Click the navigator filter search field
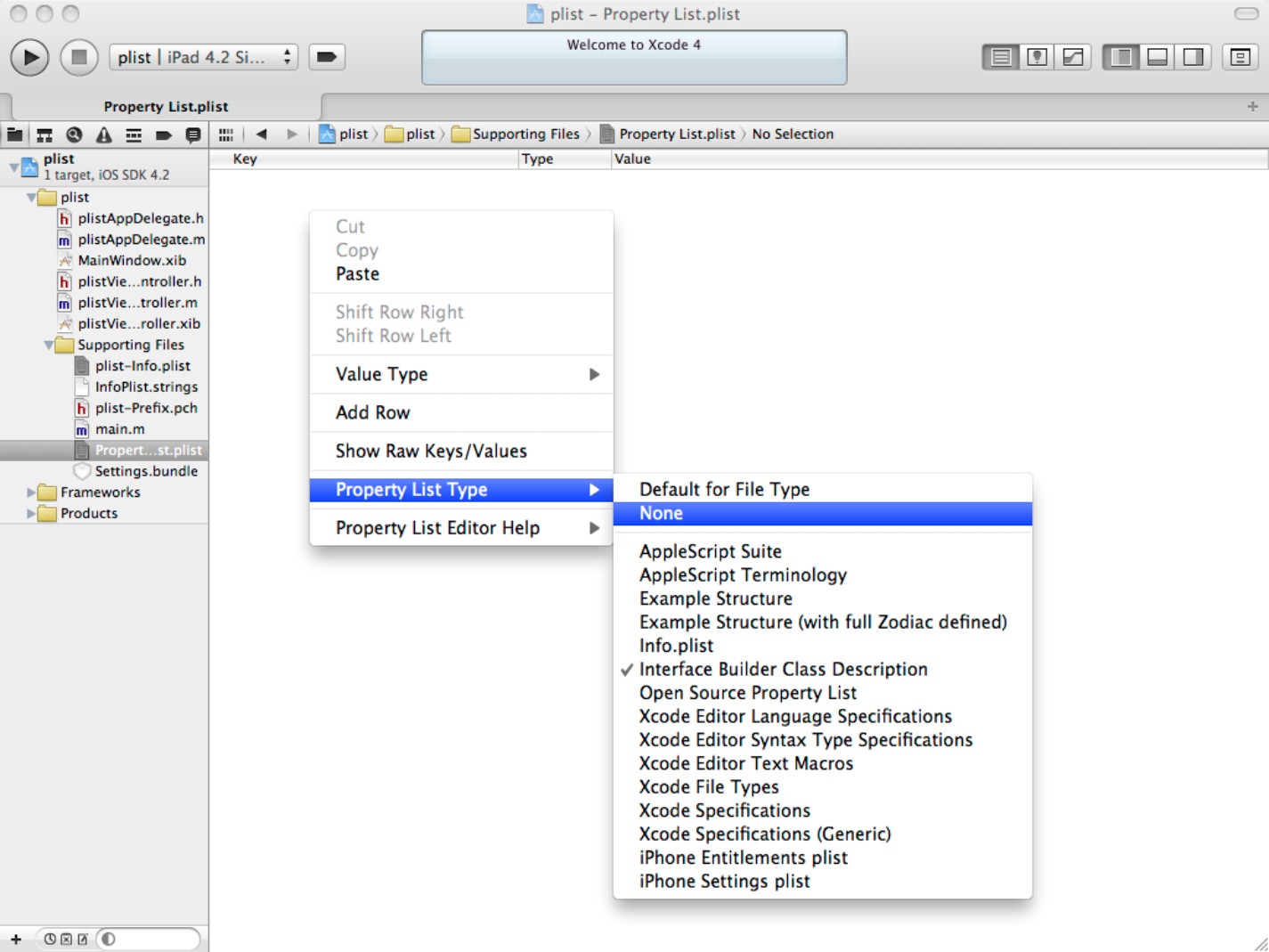Viewport: 1269px width, 952px height. click(x=149, y=940)
